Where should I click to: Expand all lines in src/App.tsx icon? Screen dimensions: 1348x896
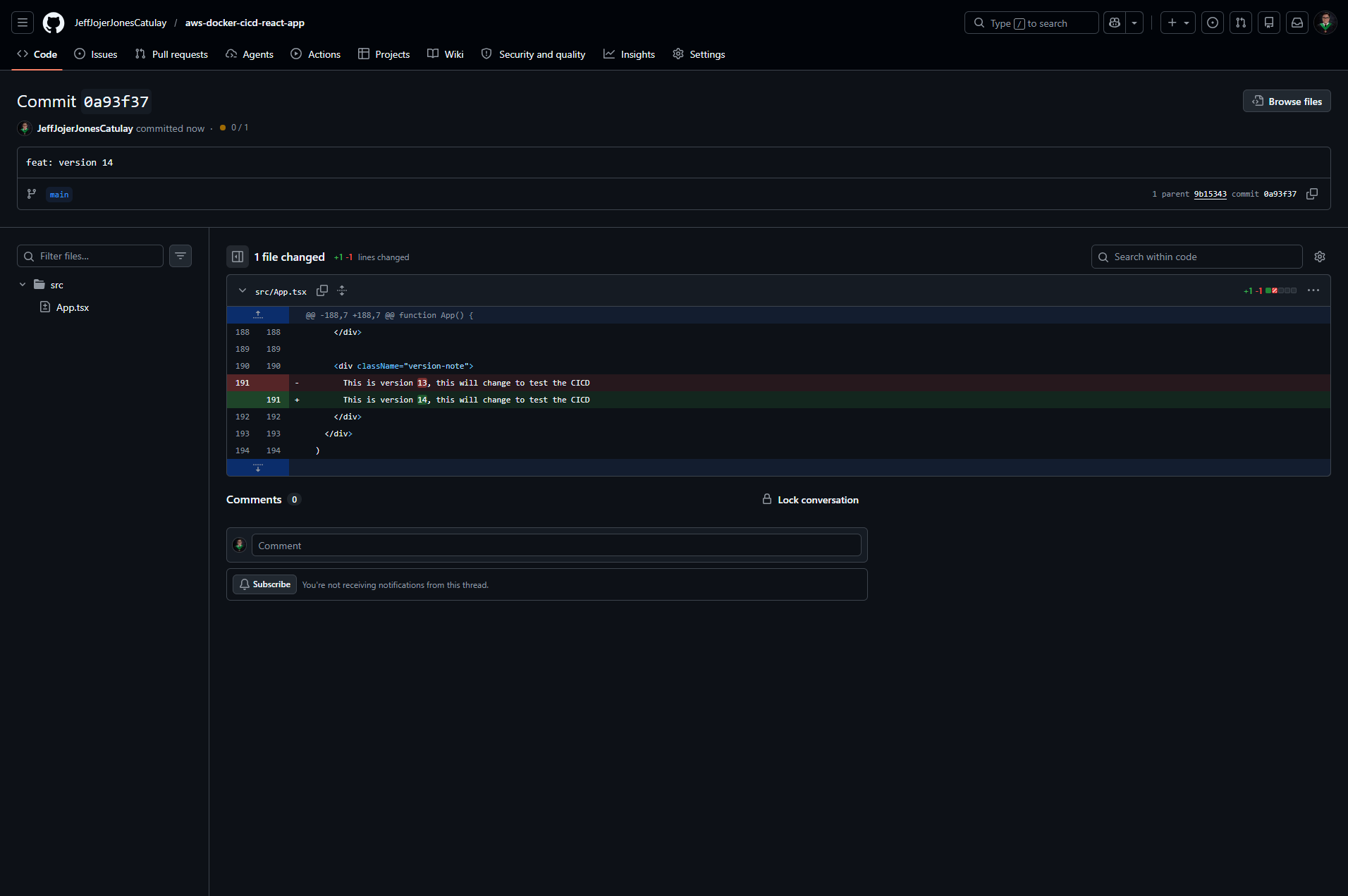(342, 290)
